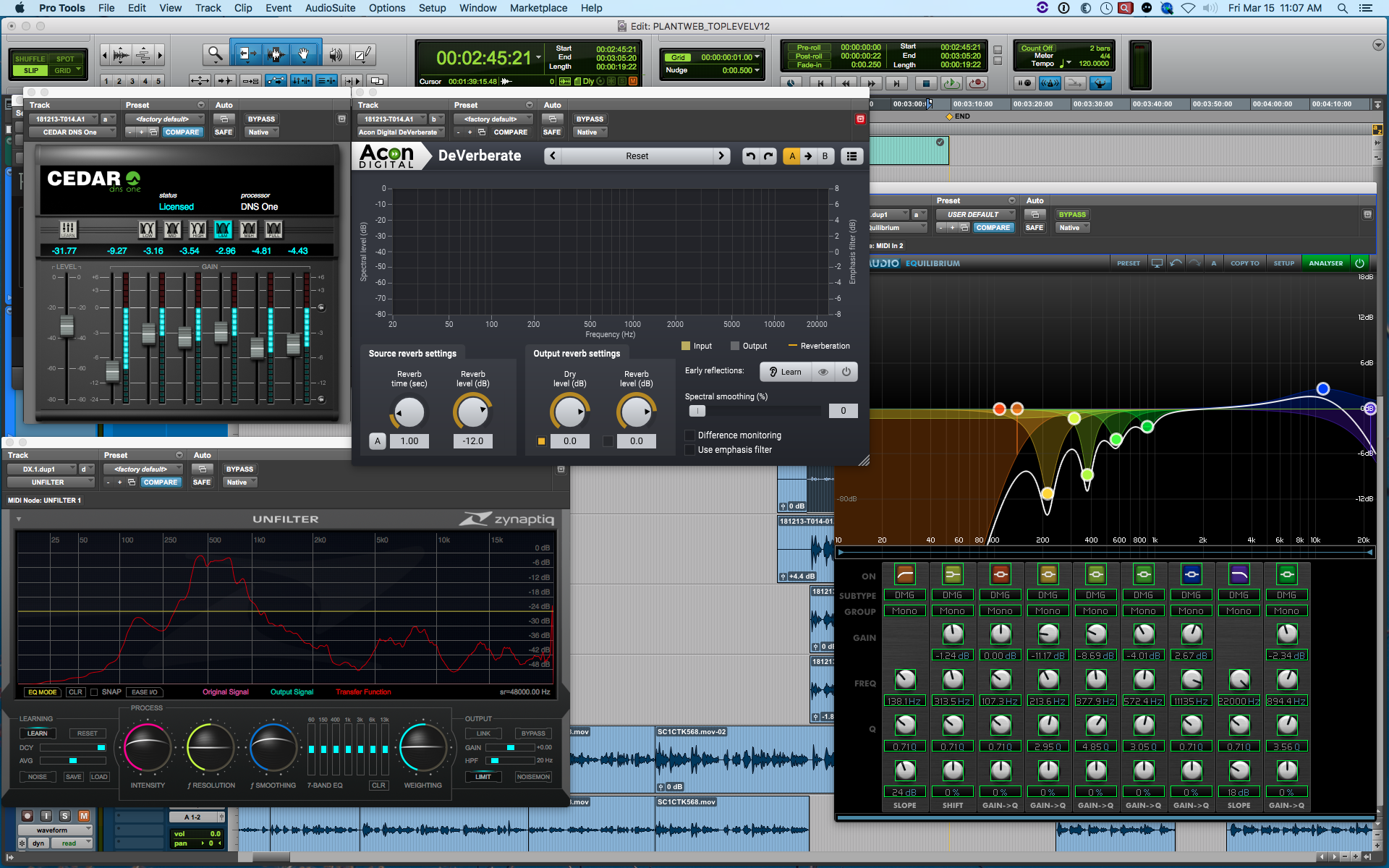Adjust Unfilter output GAIN slider
The width and height of the screenshot is (1389, 868).
pyautogui.click(x=510, y=748)
